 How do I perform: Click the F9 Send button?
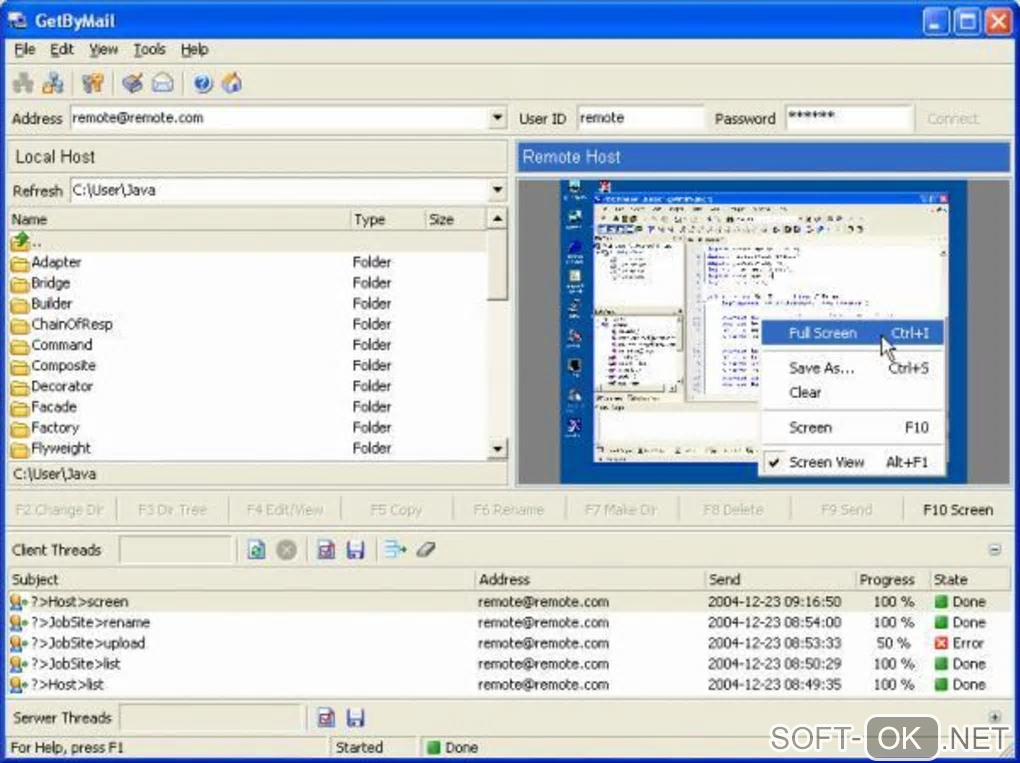click(846, 510)
